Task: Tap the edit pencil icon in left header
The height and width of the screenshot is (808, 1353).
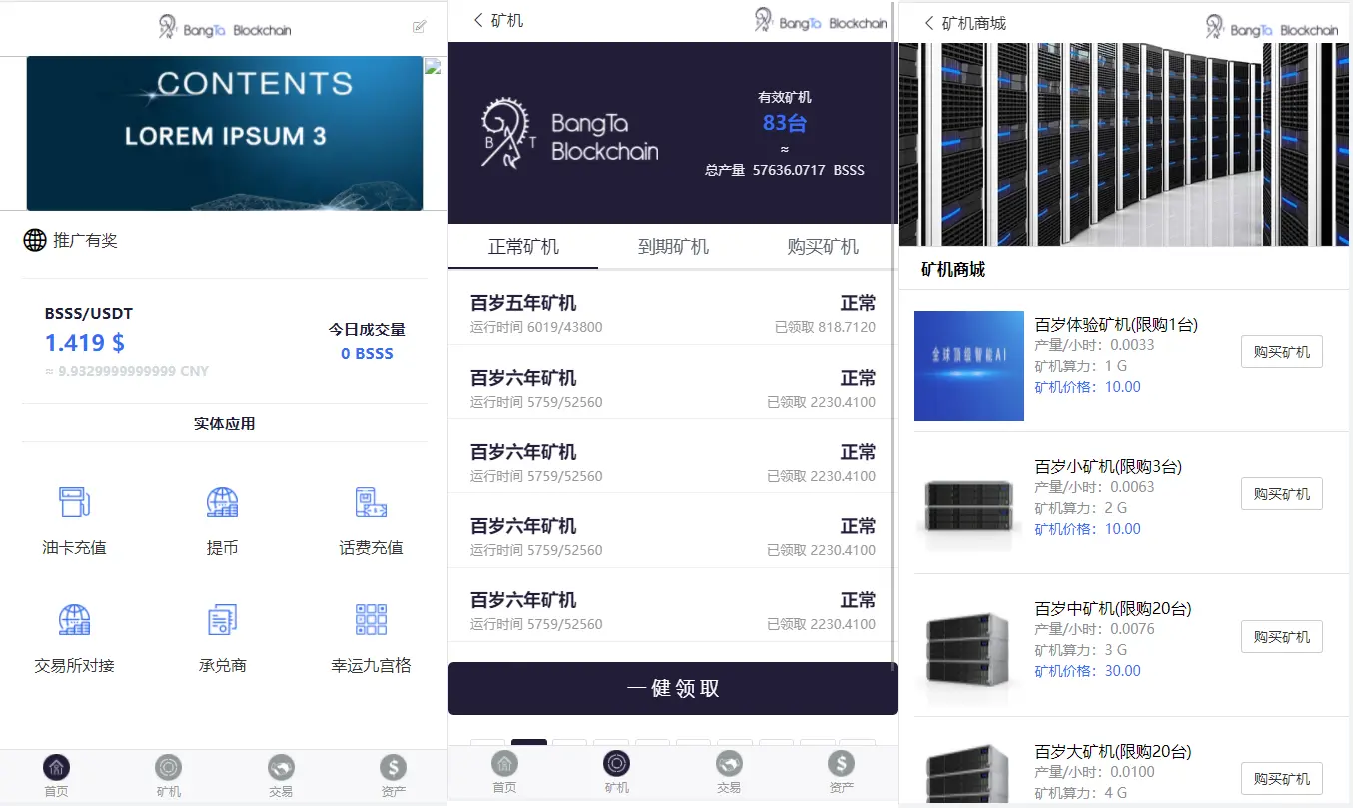Action: click(419, 27)
